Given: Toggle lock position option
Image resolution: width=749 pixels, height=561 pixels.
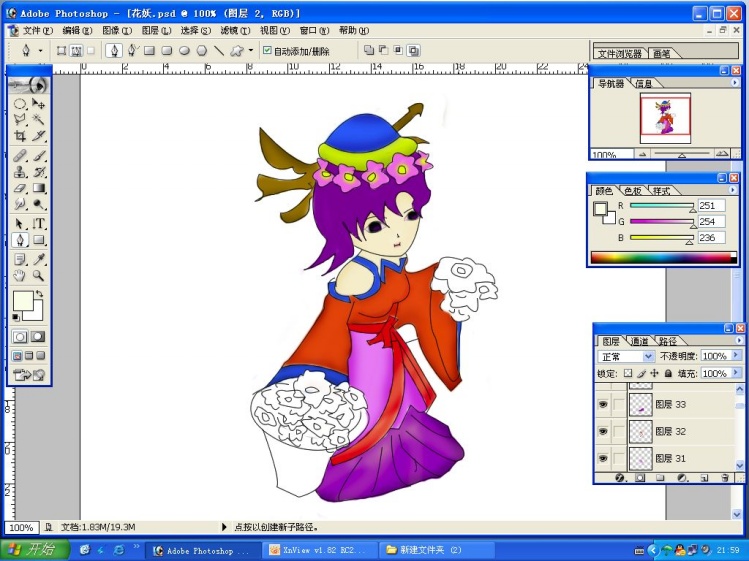Looking at the screenshot, I should point(654,373).
